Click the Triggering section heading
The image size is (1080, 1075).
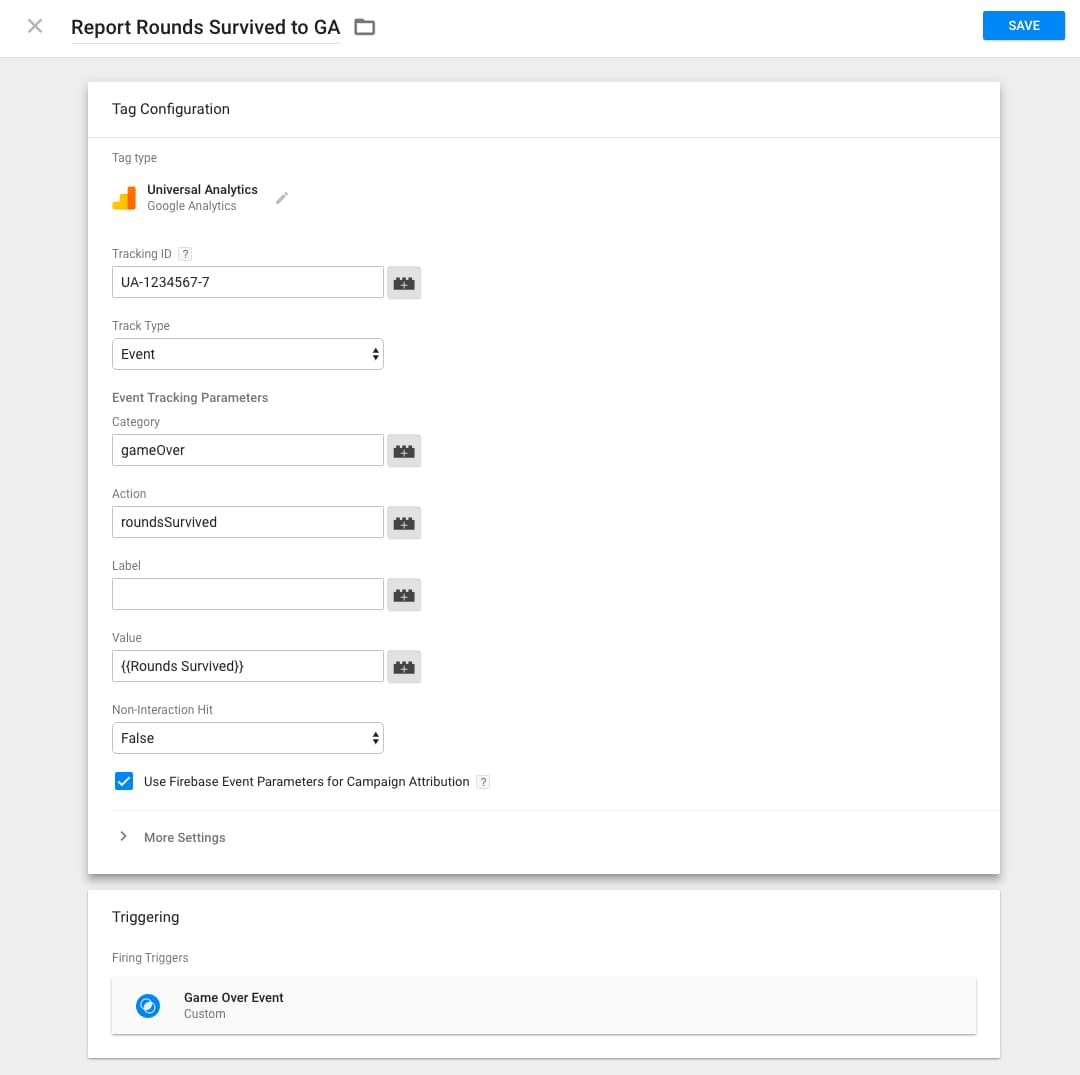tap(145, 917)
